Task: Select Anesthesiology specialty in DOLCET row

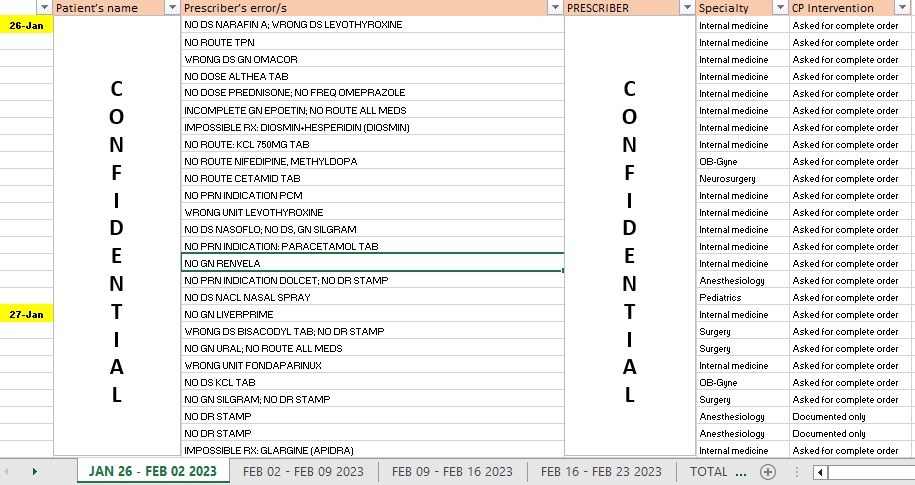Action: pos(742,281)
